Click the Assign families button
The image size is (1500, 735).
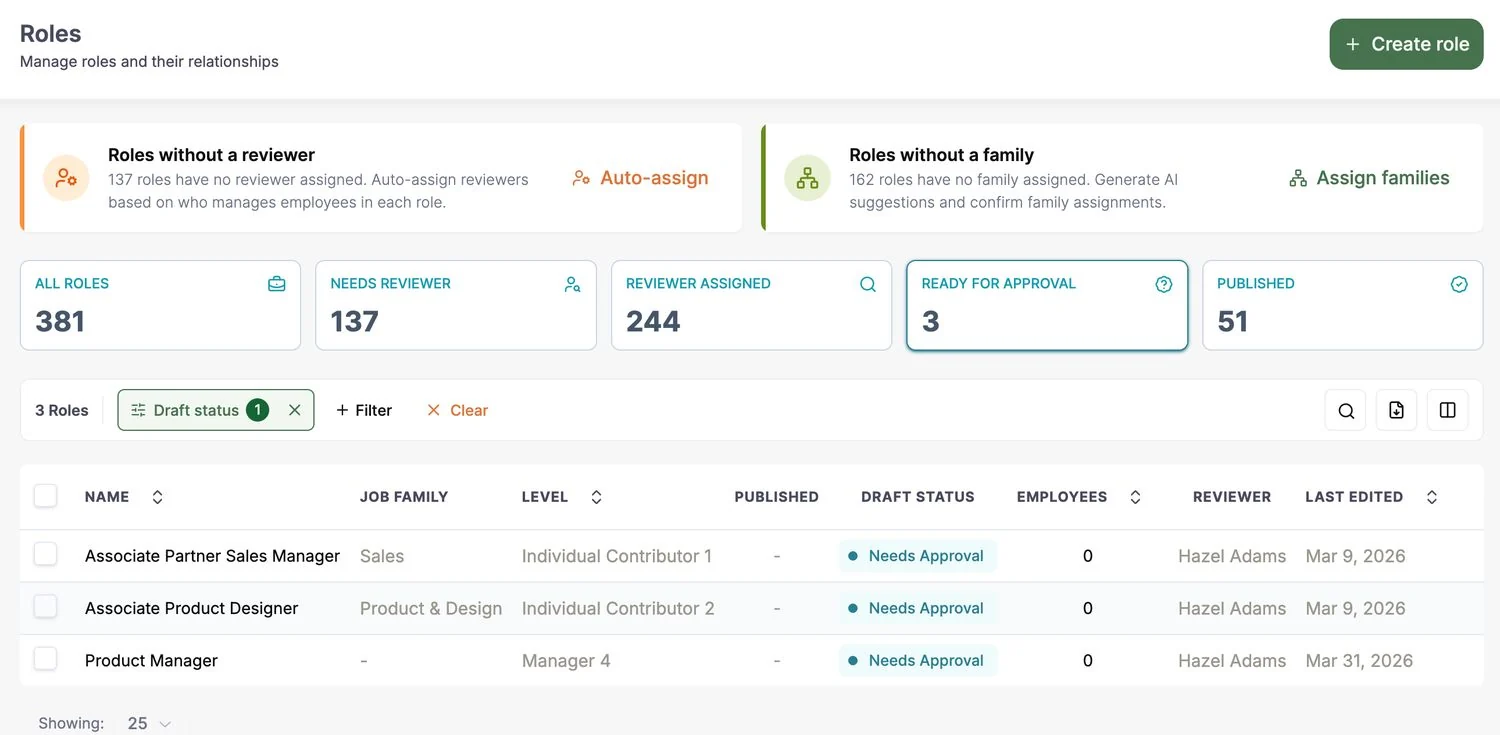pyautogui.click(x=1369, y=178)
